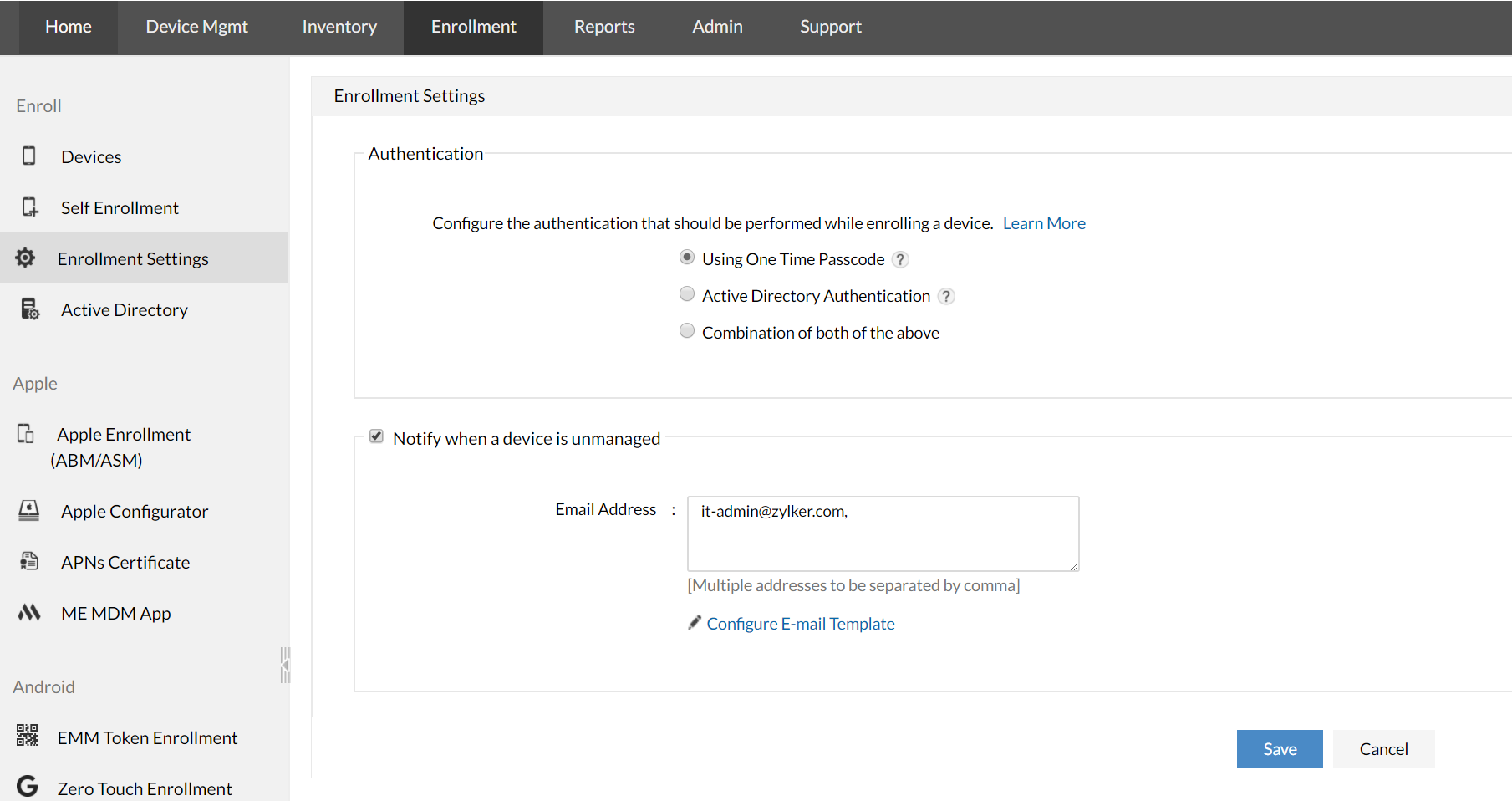Click the Zero Touch Enrollment Google icon

tap(28, 787)
